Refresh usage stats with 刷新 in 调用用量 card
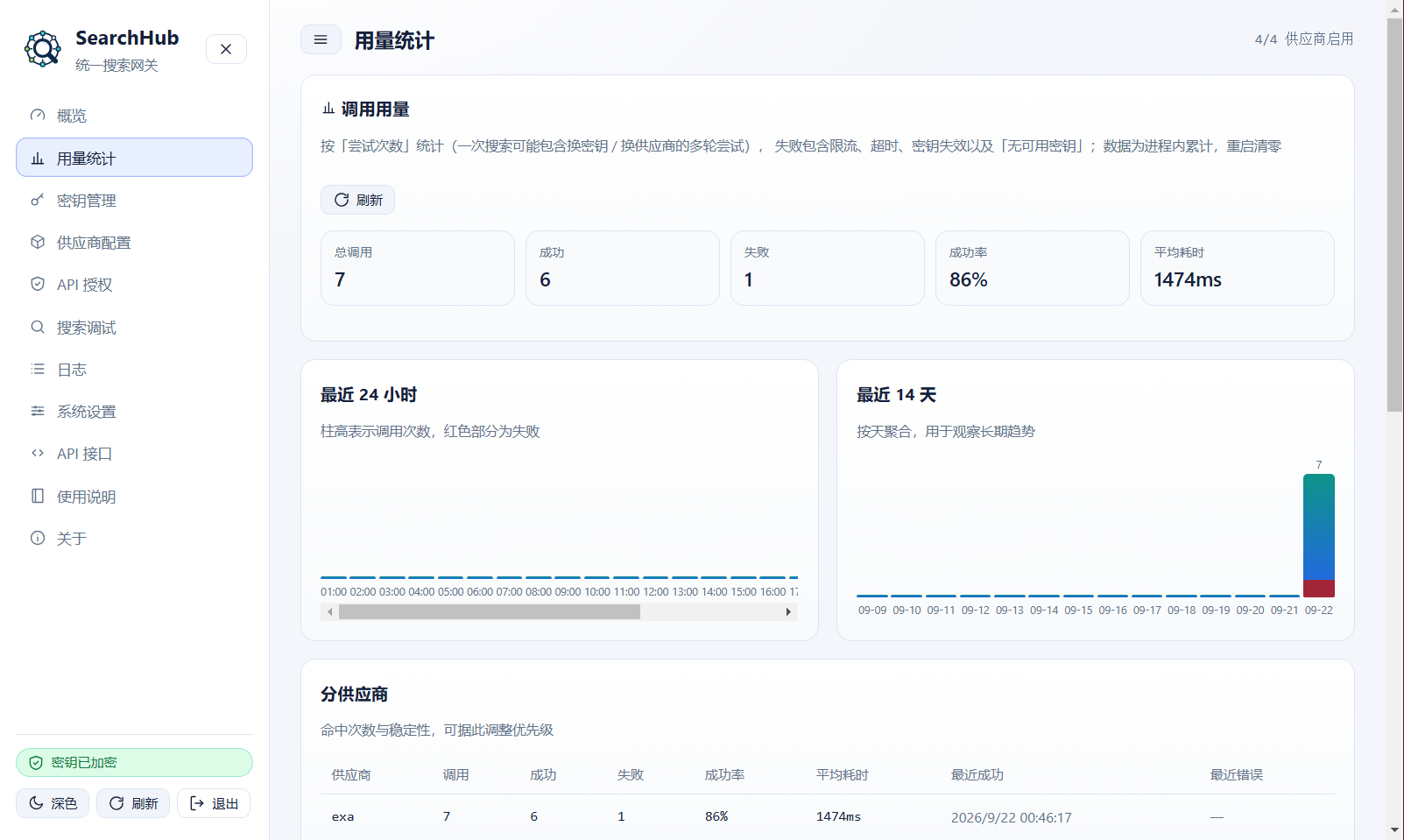 click(357, 200)
